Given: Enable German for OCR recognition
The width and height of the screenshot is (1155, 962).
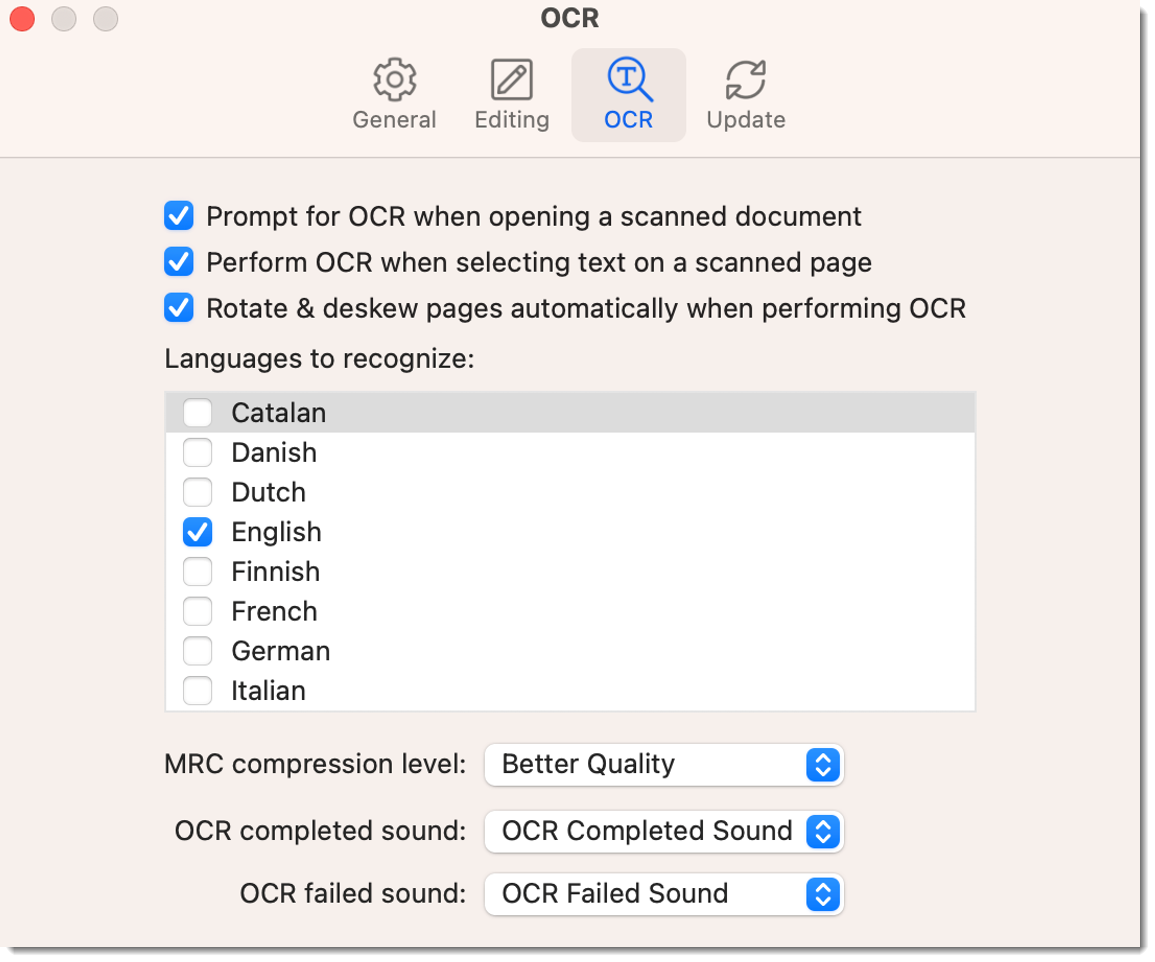Looking at the screenshot, I should pos(197,651).
